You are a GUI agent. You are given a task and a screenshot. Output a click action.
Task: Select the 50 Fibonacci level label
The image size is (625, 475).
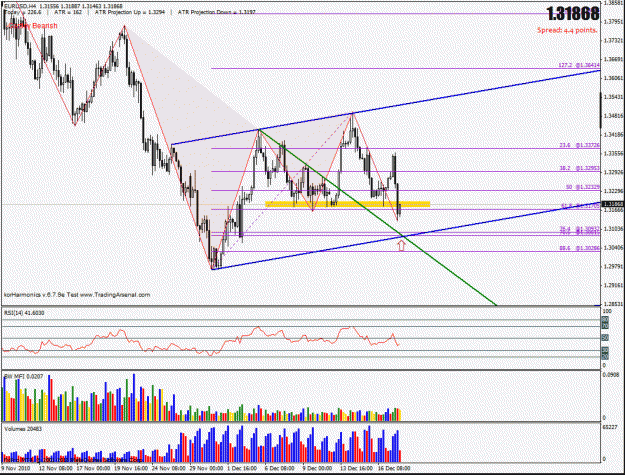[582, 187]
